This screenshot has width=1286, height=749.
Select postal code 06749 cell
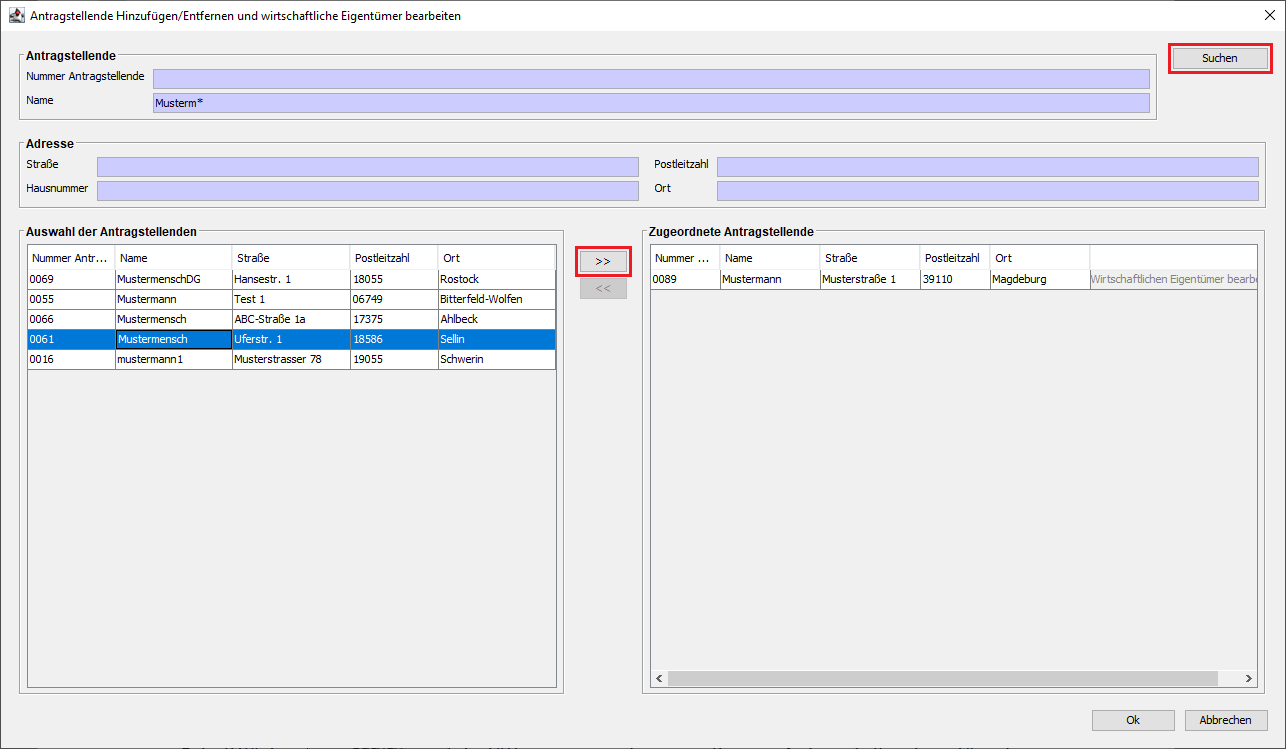(x=395, y=300)
